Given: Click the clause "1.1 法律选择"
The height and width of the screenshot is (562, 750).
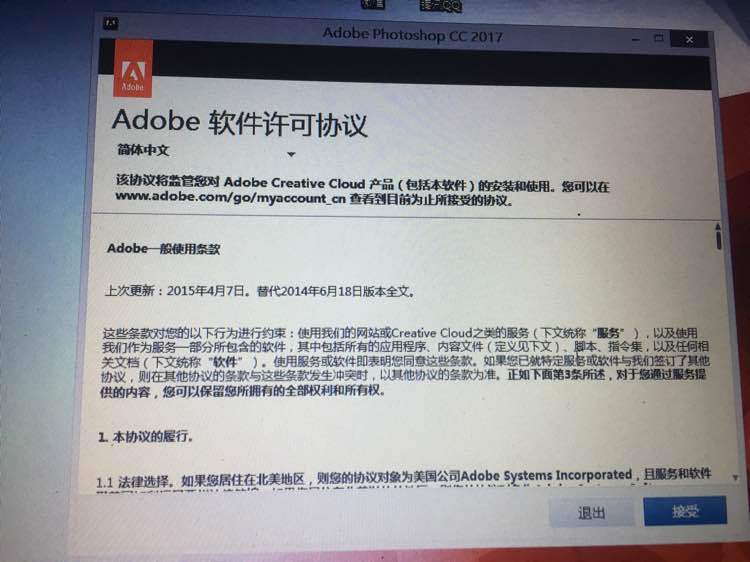Looking at the screenshot, I should 132,481.
